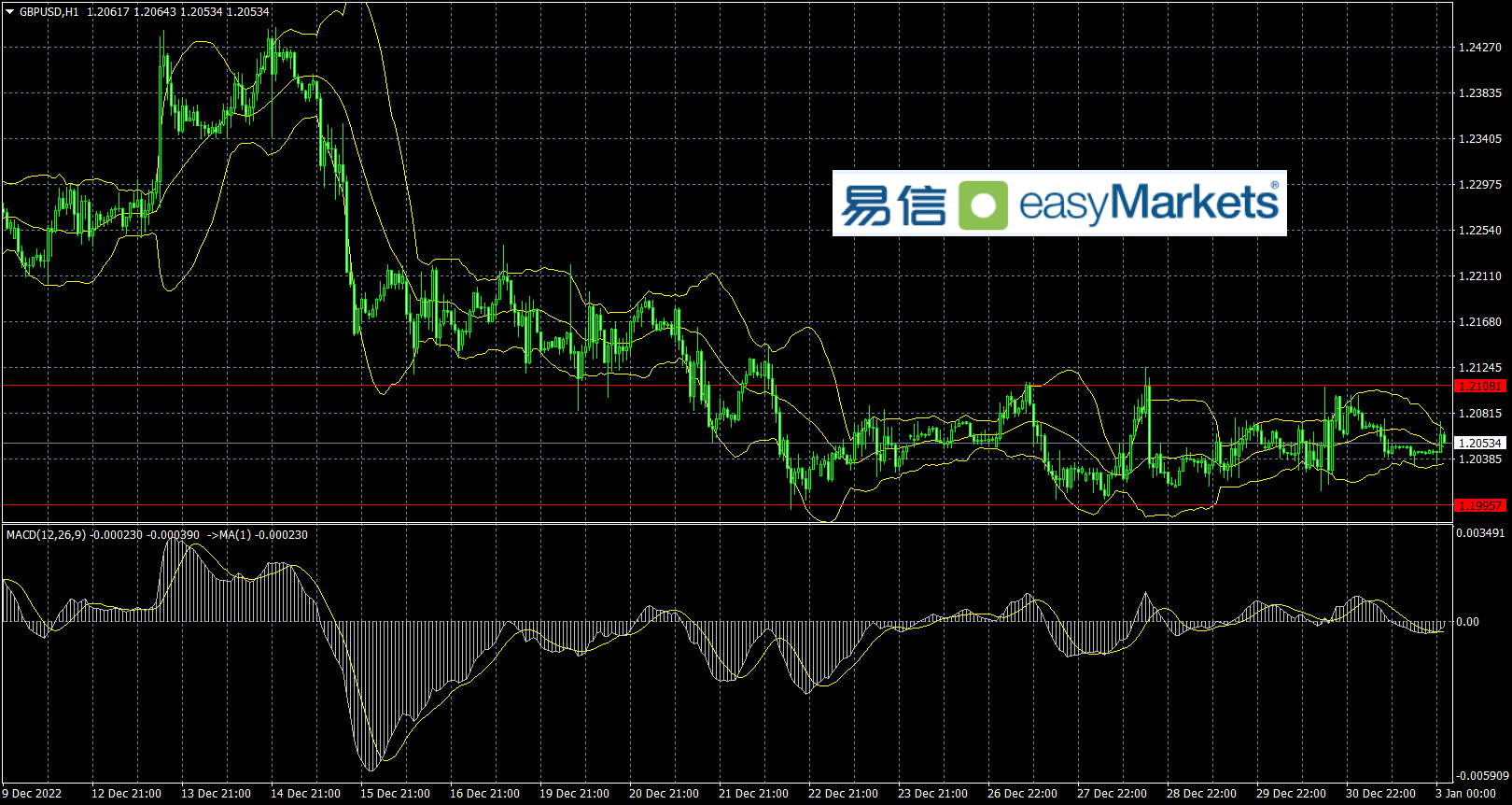Click the 12 Dec 21:00 time label
This screenshot has width=1512, height=805.
126,794
